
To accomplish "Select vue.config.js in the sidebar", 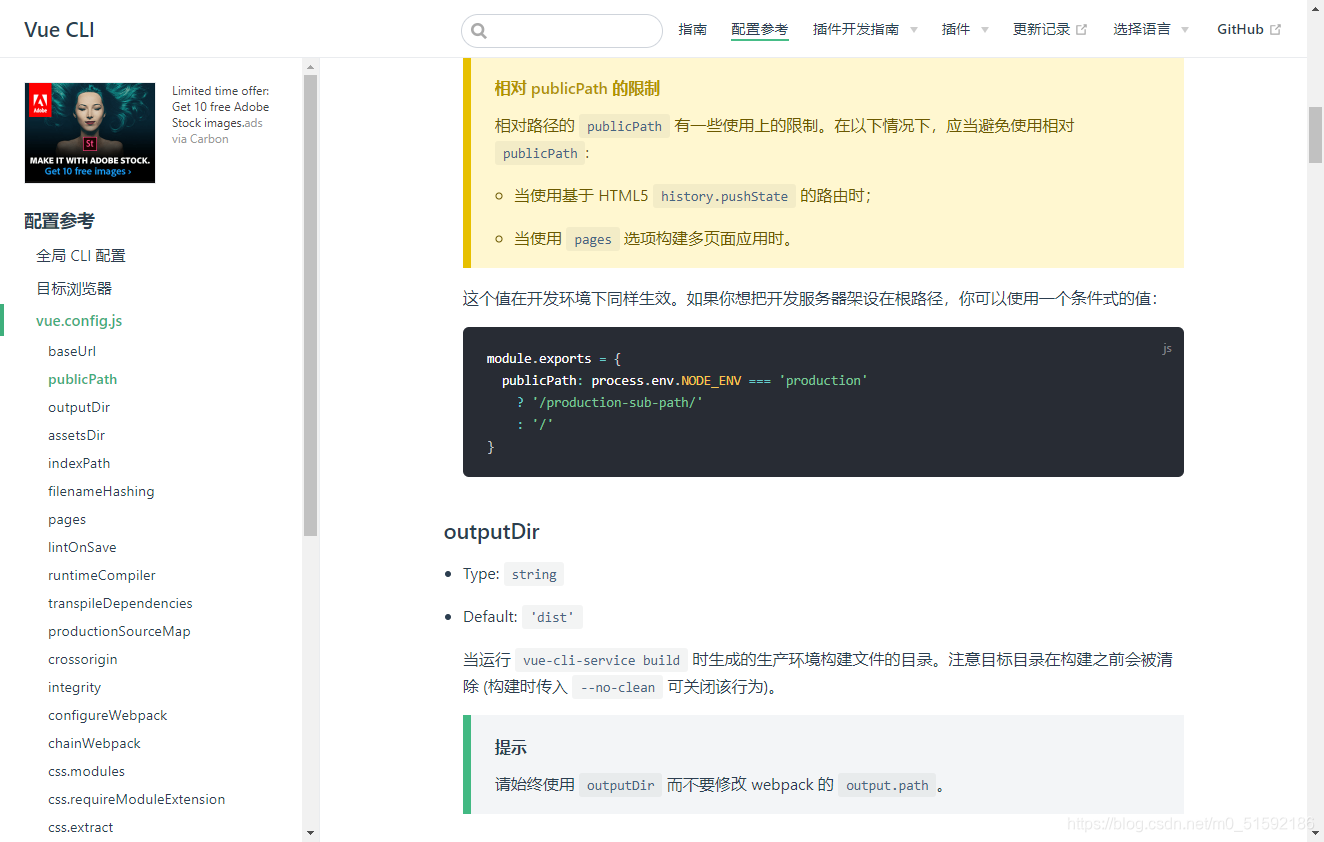I will [x=78, y=321].
